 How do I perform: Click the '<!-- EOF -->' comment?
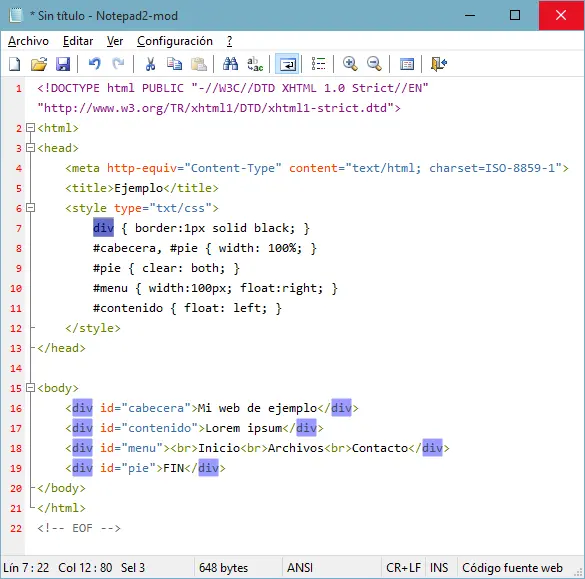(79, 528)
